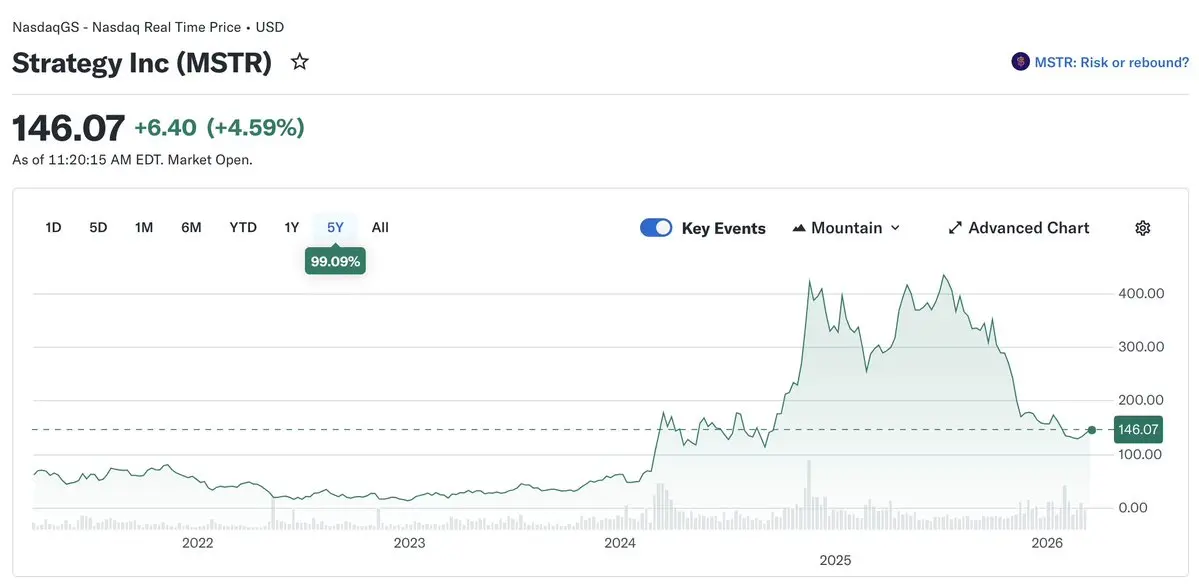Open chart settings gear icon
This screenshot has height=587, width=1199.
click(1143, 228)
